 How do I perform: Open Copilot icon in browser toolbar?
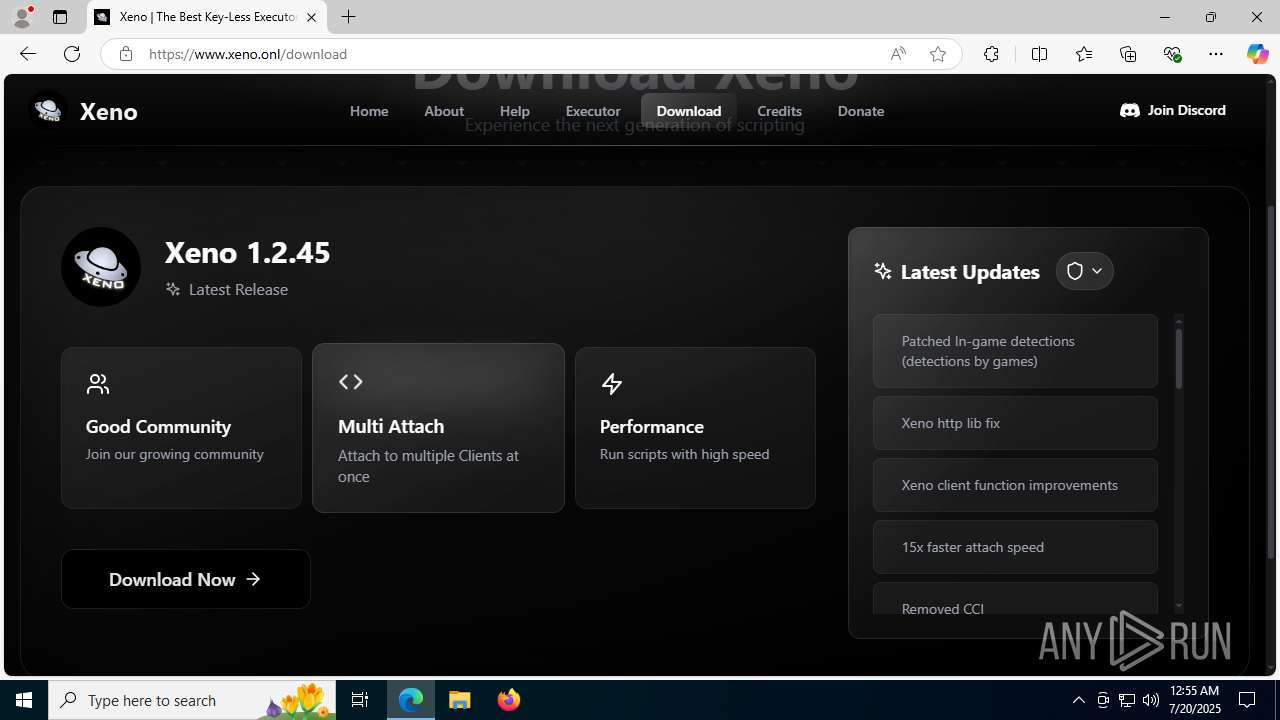click(1257, 54)
